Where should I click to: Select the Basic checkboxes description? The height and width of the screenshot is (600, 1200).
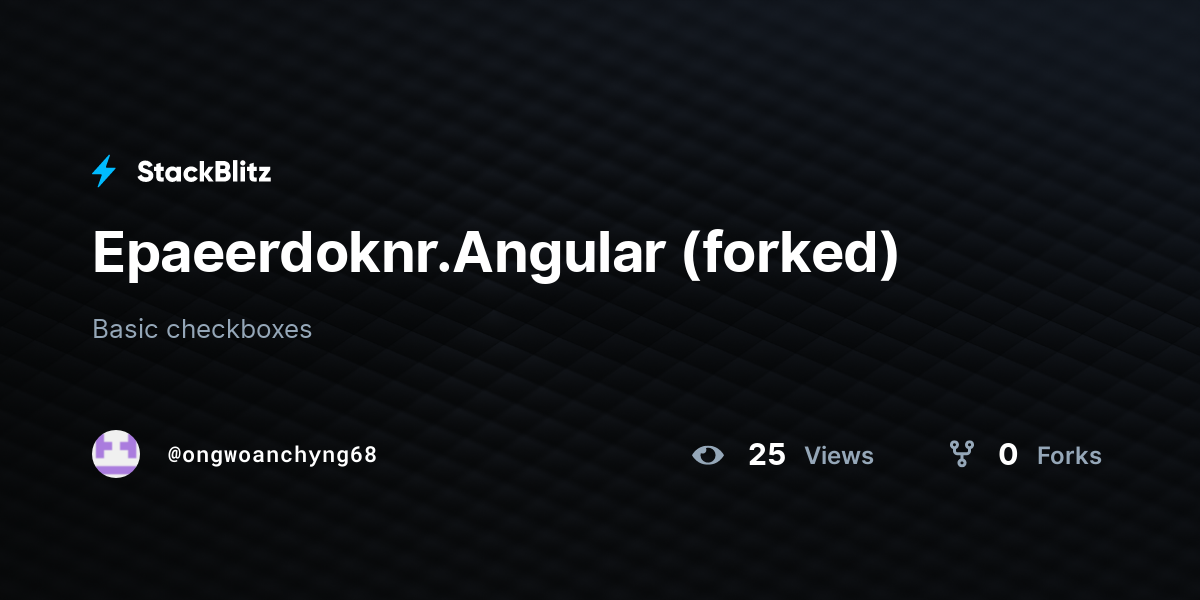pyautogui.click(x=202, y=329)
